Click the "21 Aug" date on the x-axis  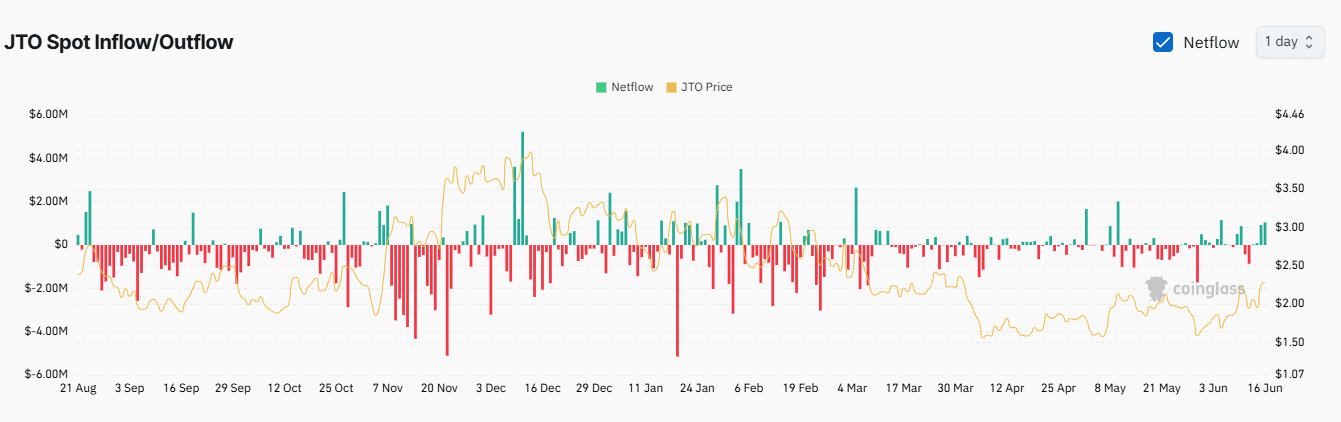pyautogui.click(x=78, y=388)
